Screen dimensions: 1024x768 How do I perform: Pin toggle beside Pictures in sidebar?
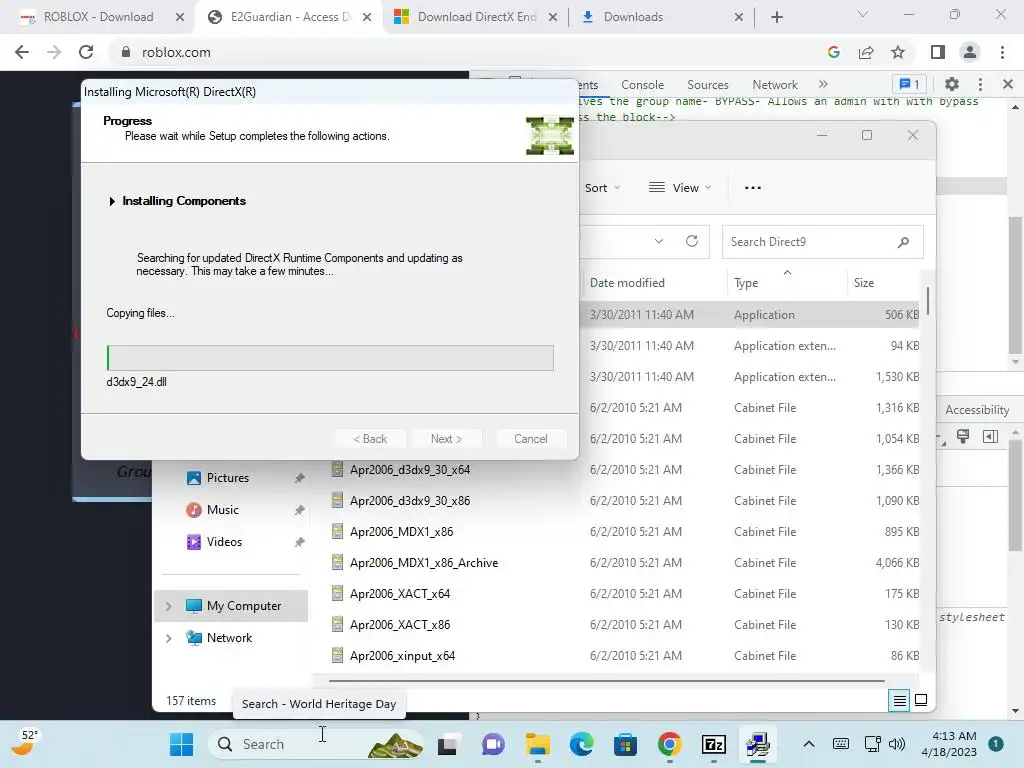pos(299,478)
